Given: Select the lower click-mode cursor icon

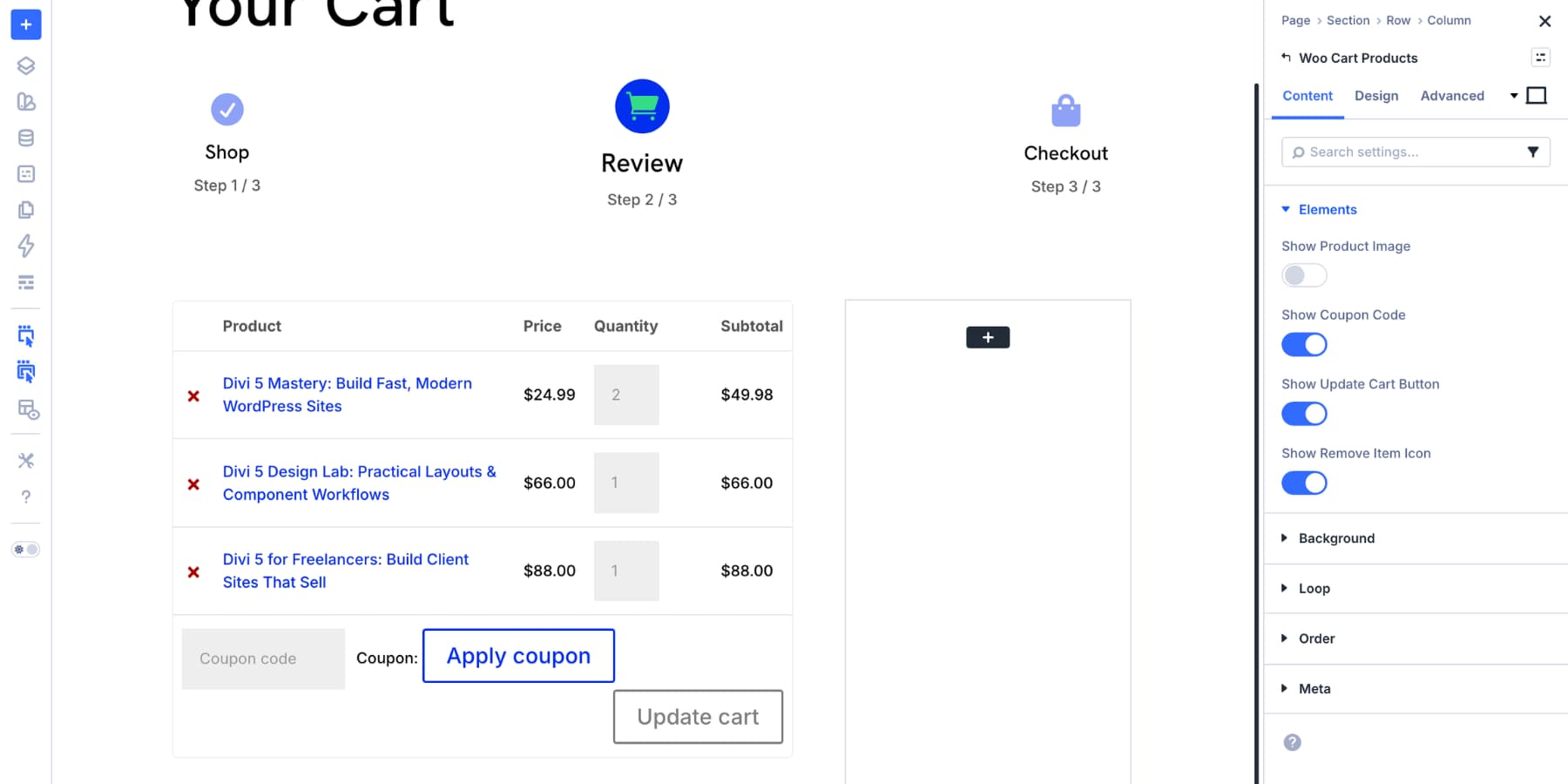Looking at the screenshot, I should click(x=26, y=372).
